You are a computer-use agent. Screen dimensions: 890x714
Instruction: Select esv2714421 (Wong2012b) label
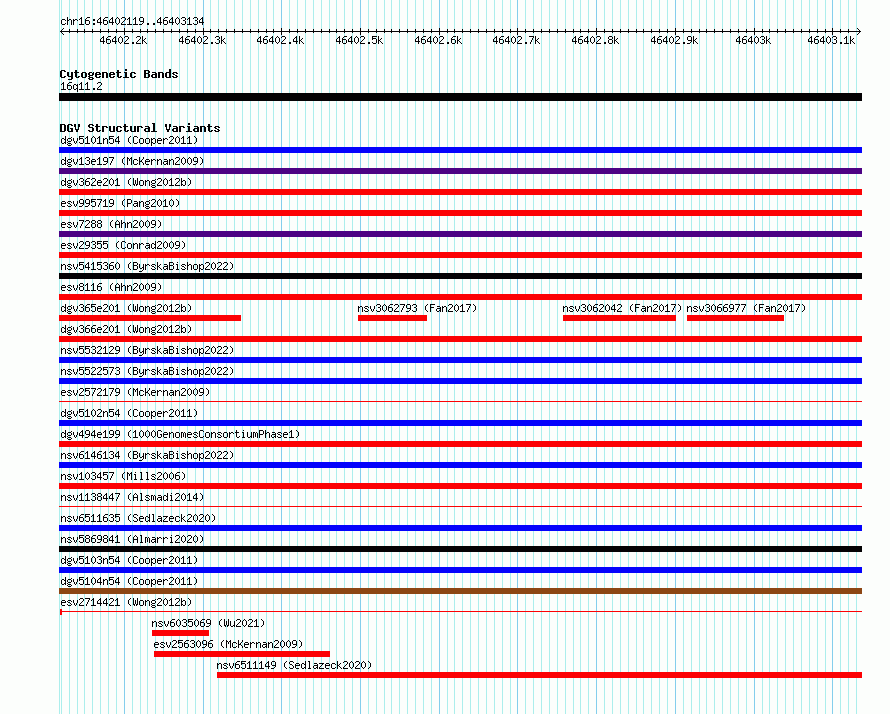click(126, 602)
